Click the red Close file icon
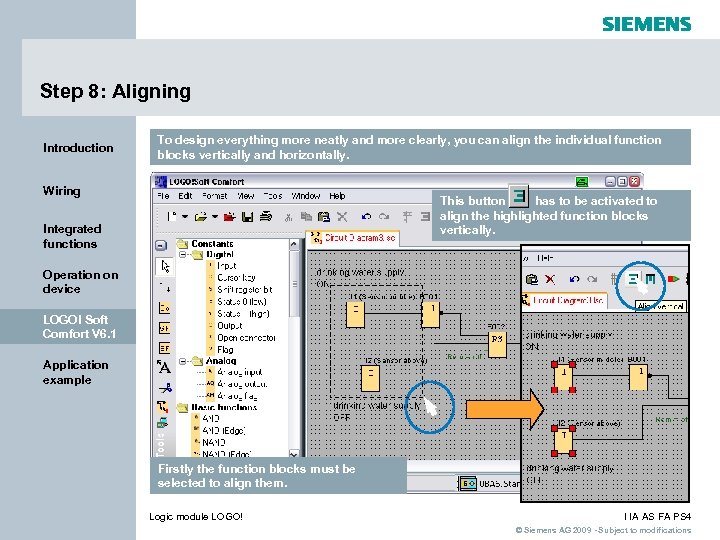The height and width of the screenshot is (540, 720). (x=230, y=217)
